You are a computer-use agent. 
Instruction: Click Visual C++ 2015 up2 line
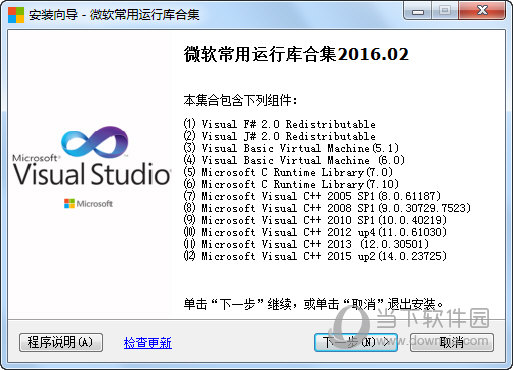(x=315, y=256)
